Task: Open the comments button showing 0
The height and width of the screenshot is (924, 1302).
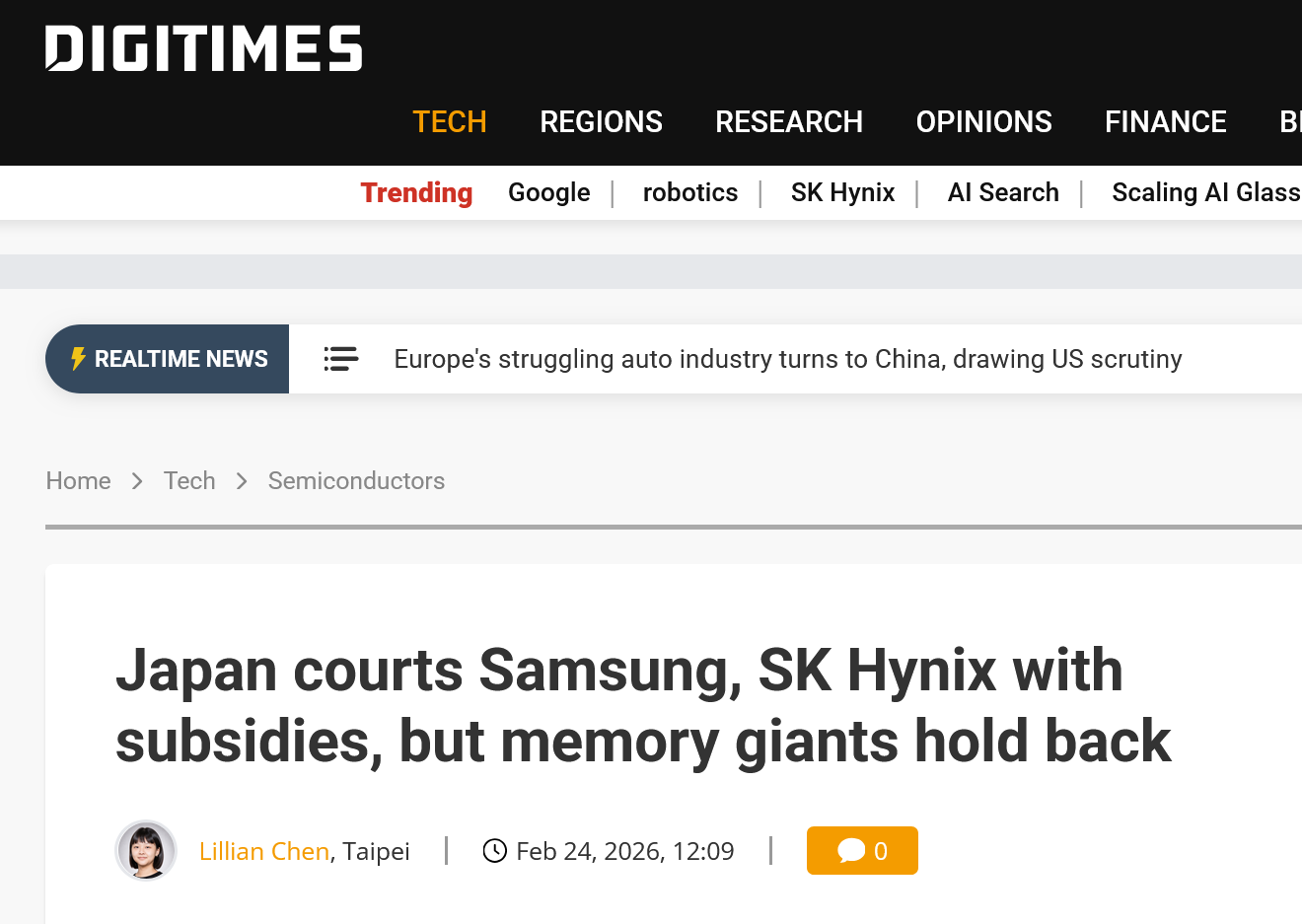Action: (x=862, y=851)
